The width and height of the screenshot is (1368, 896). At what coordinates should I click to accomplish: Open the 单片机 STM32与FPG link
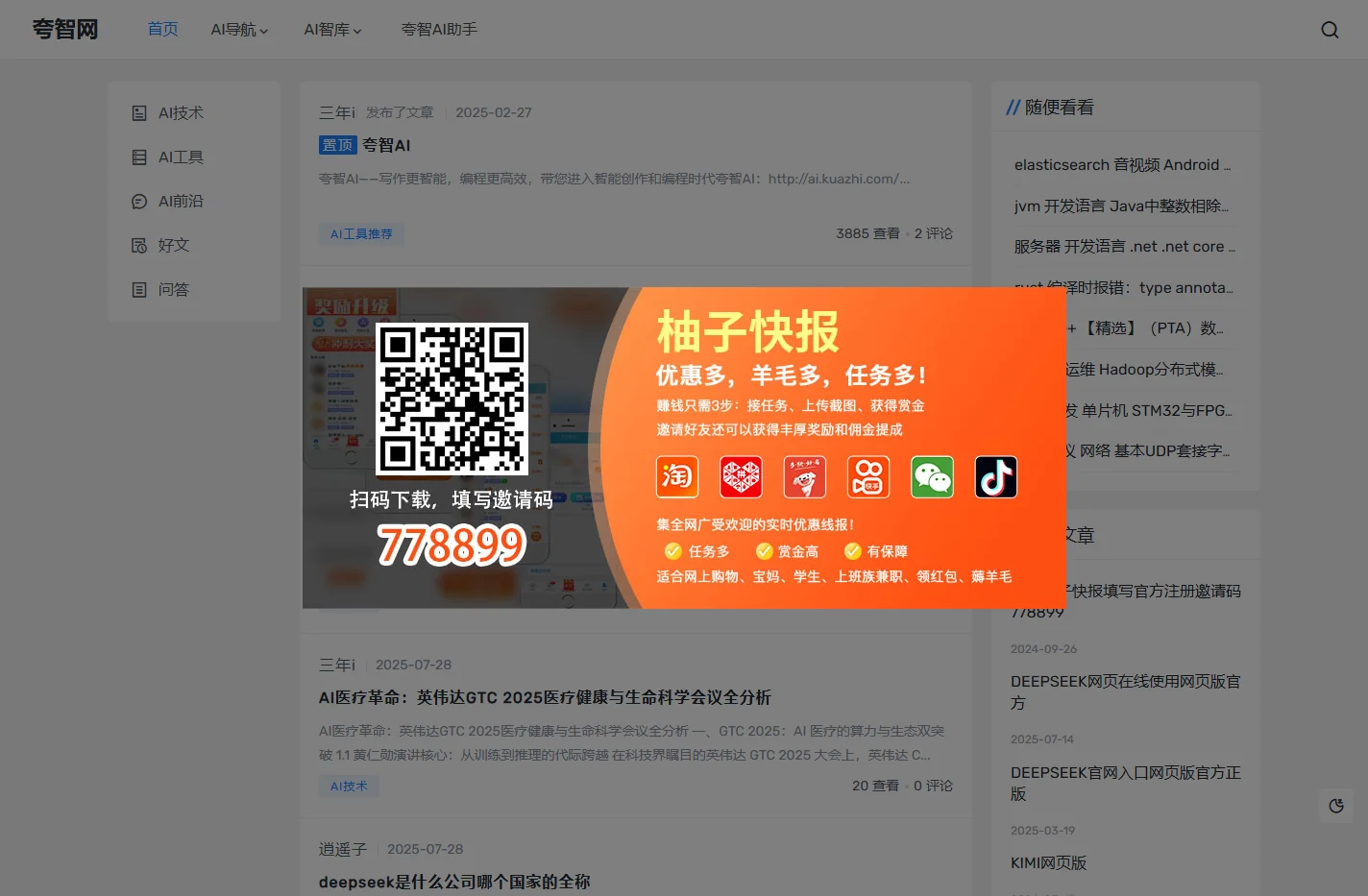1149,411
